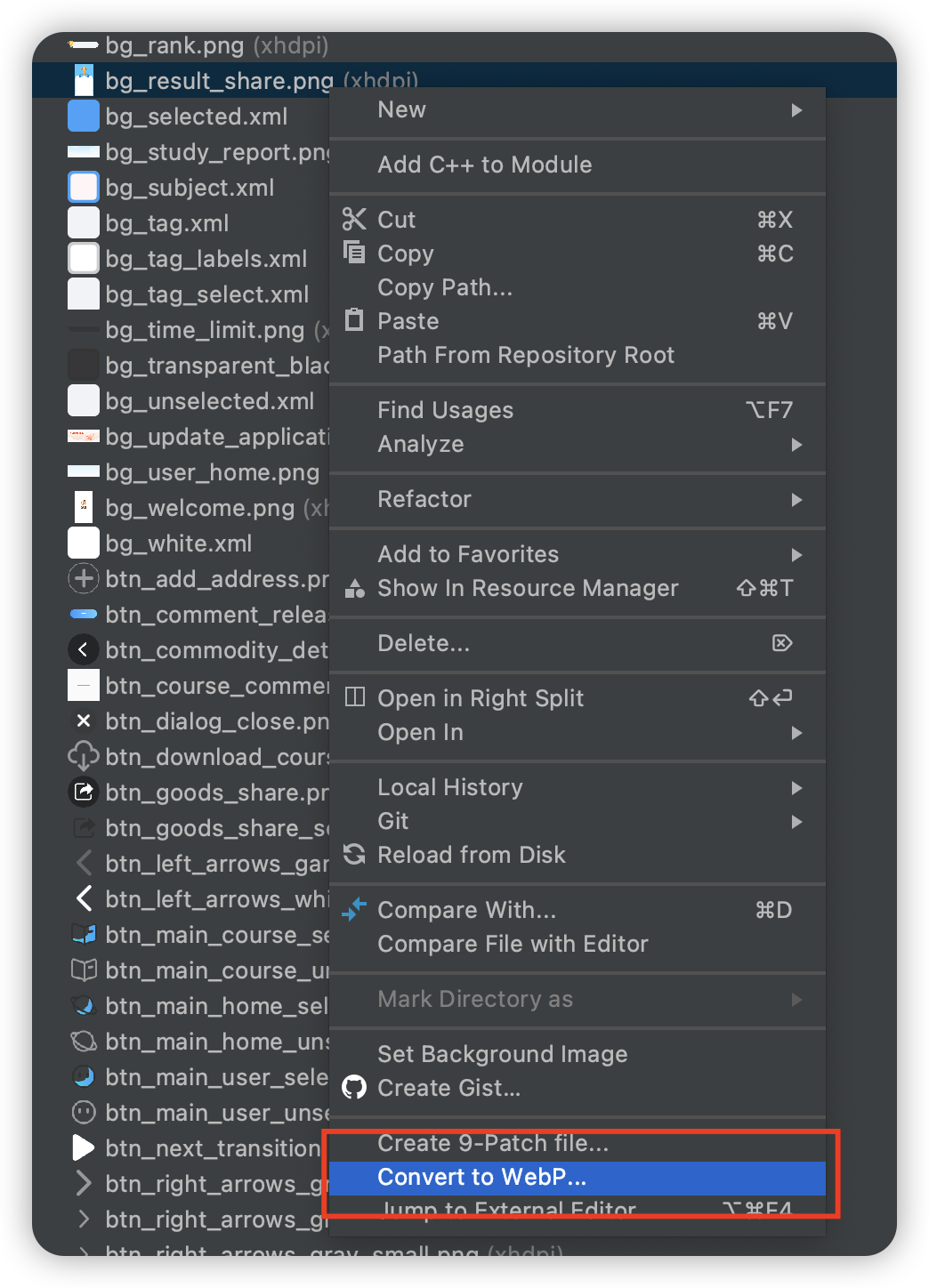Click the Reload from Disk icon

(x=354, y=855)
